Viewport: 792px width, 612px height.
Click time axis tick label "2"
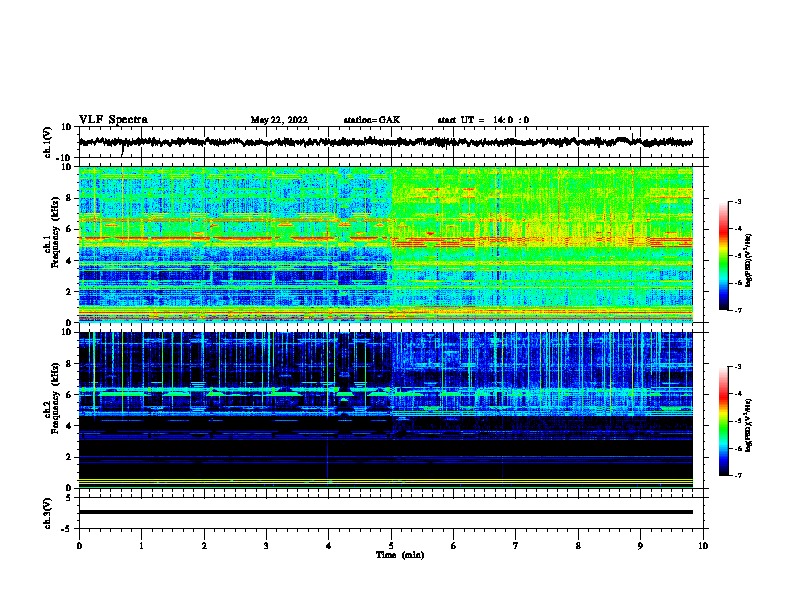204,546
